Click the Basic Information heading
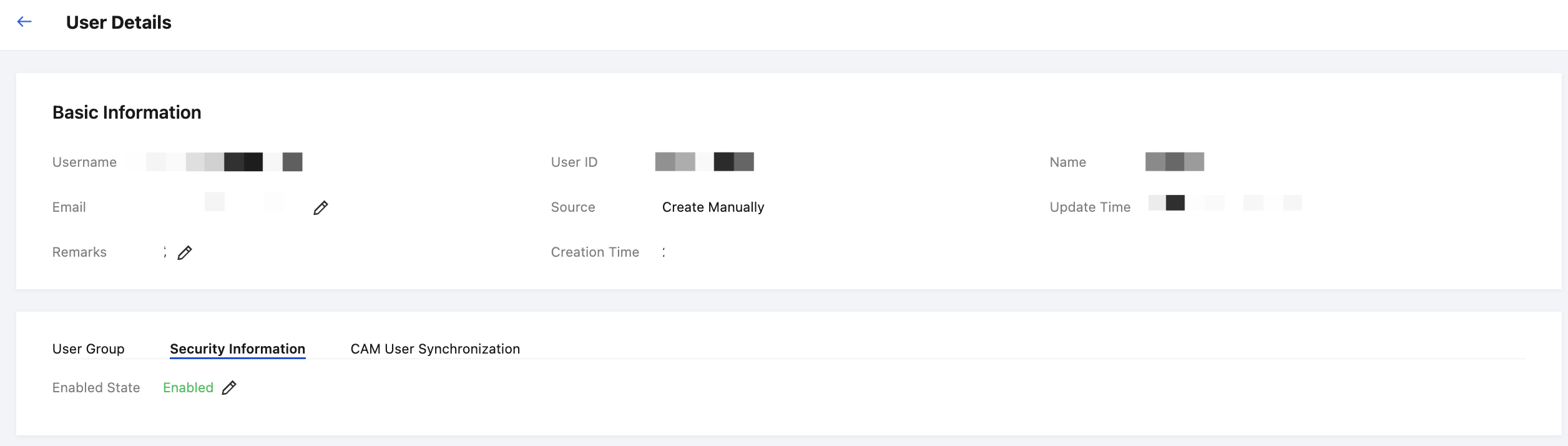 [127, 112]
